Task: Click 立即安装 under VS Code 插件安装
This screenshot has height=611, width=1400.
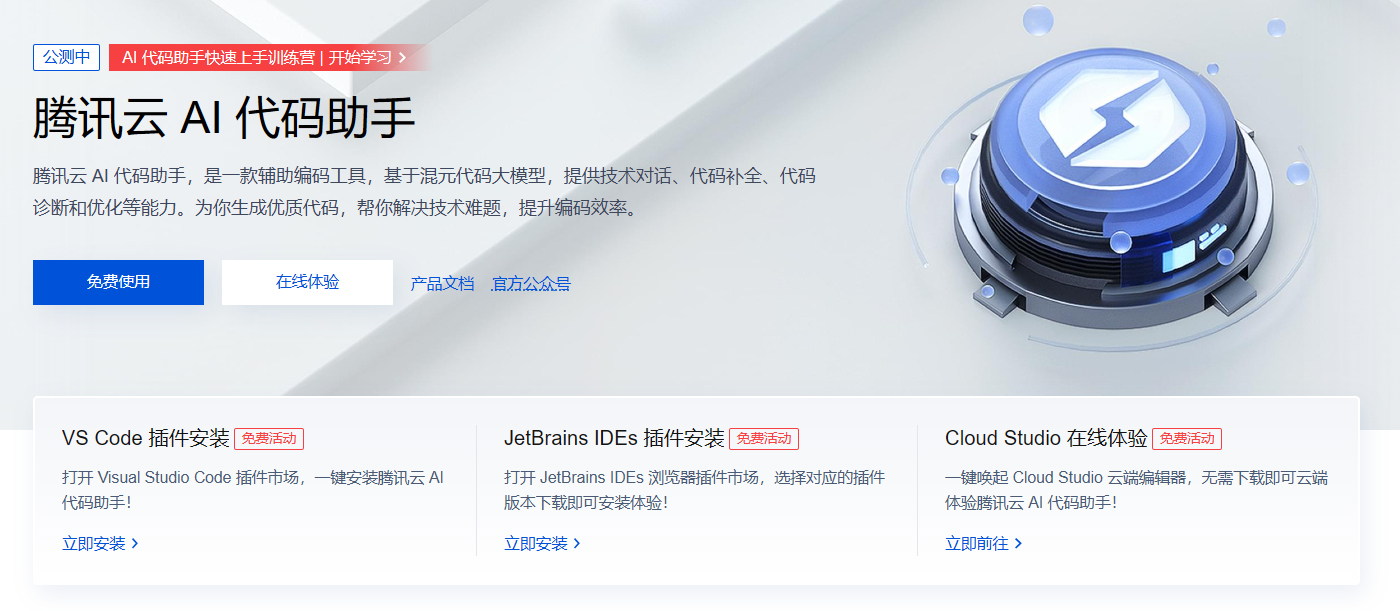Action: [94, 543]
